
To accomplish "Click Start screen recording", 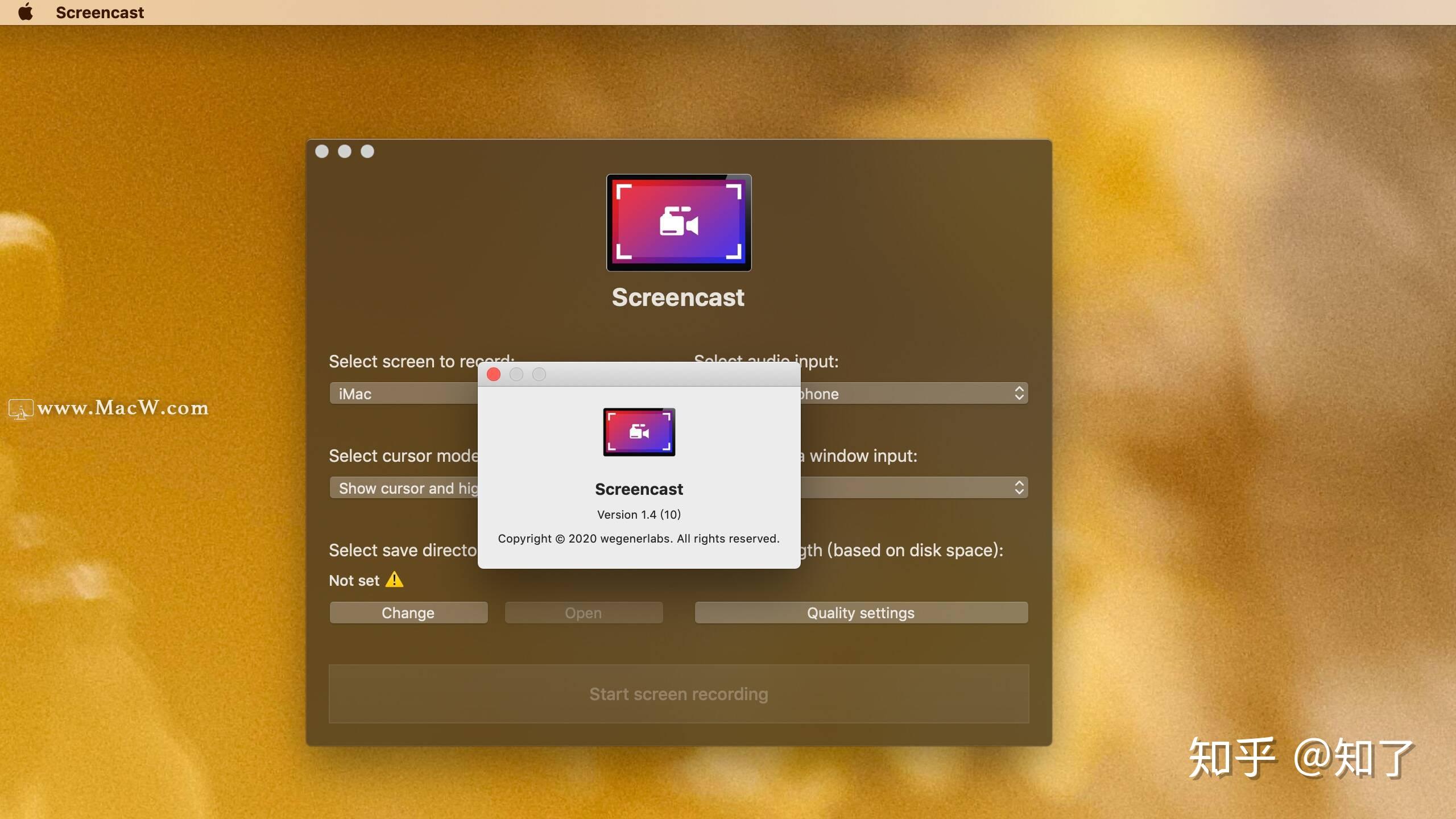I will tap(679, 694).
